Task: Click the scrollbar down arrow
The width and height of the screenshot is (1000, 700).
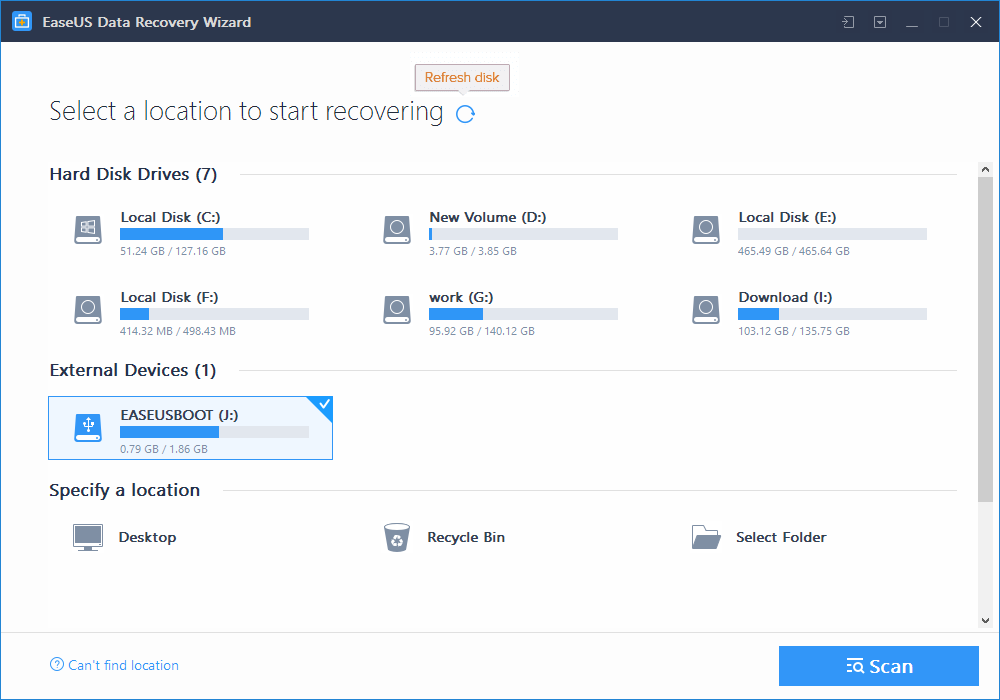Action: pyautogui.click(x=985, y=620)
